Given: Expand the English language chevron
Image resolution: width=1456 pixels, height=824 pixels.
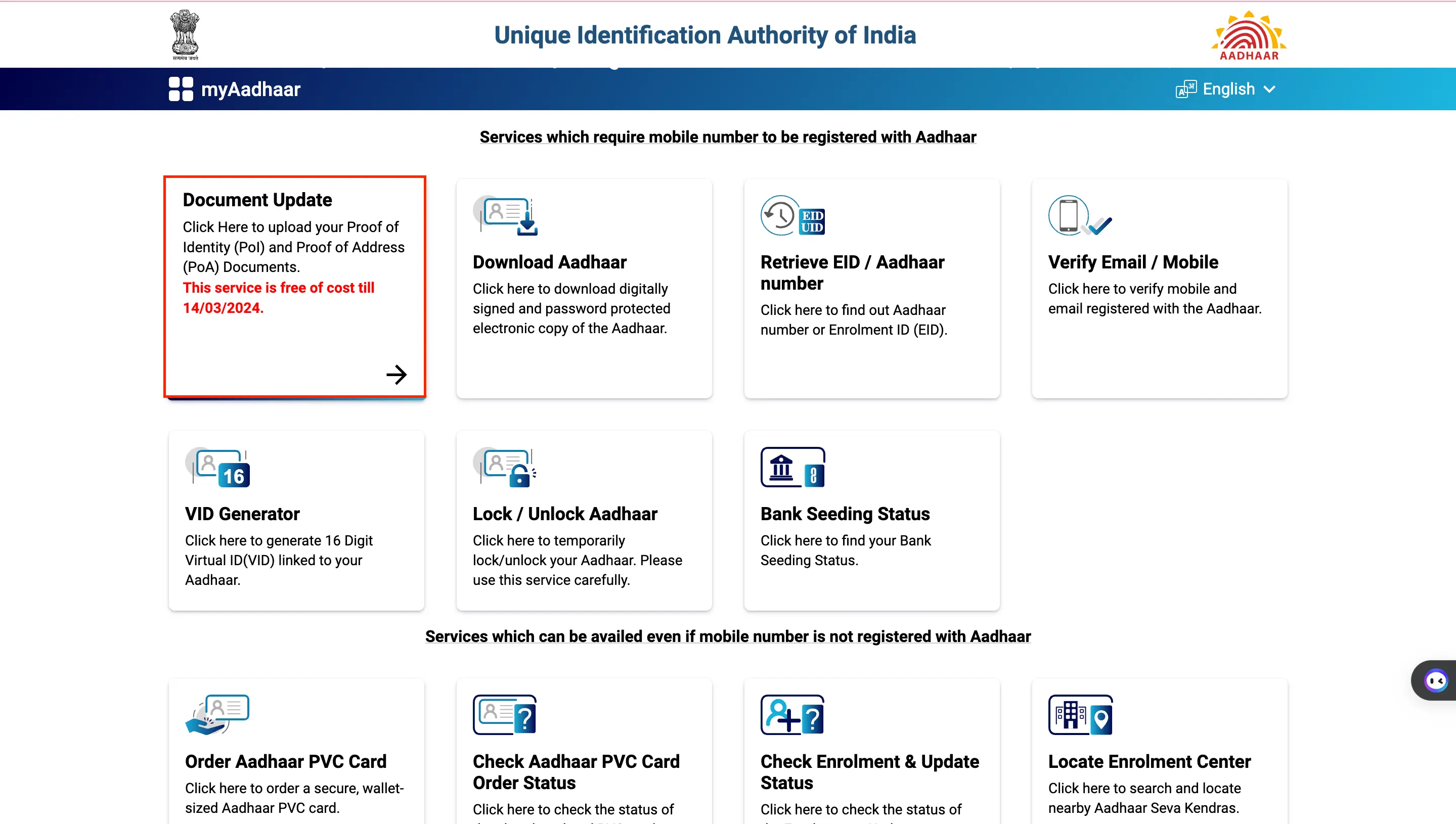Looking at the screenshot, I should tap(1269, 89).
